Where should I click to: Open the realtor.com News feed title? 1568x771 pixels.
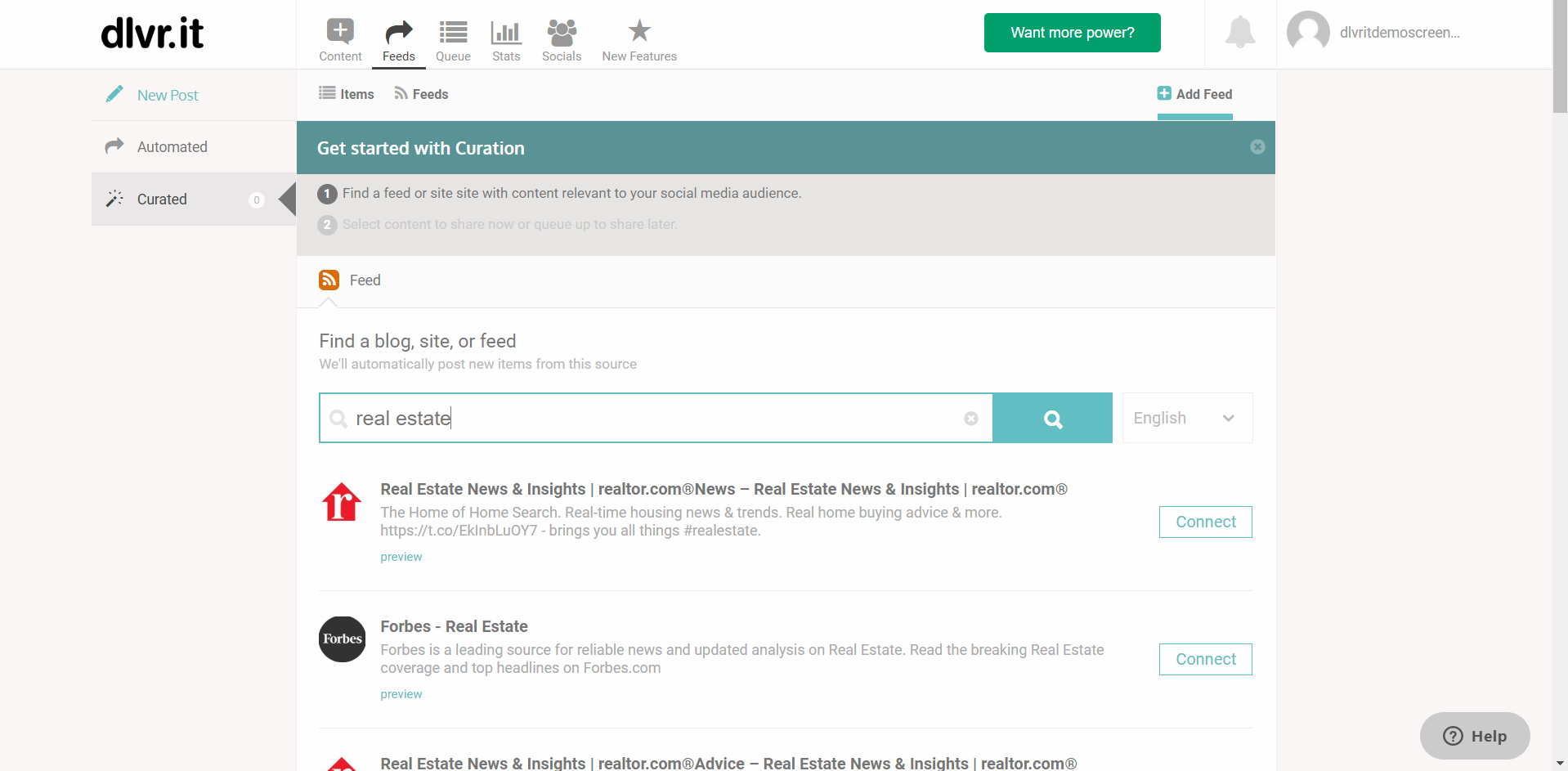click(x=724, y=489)
